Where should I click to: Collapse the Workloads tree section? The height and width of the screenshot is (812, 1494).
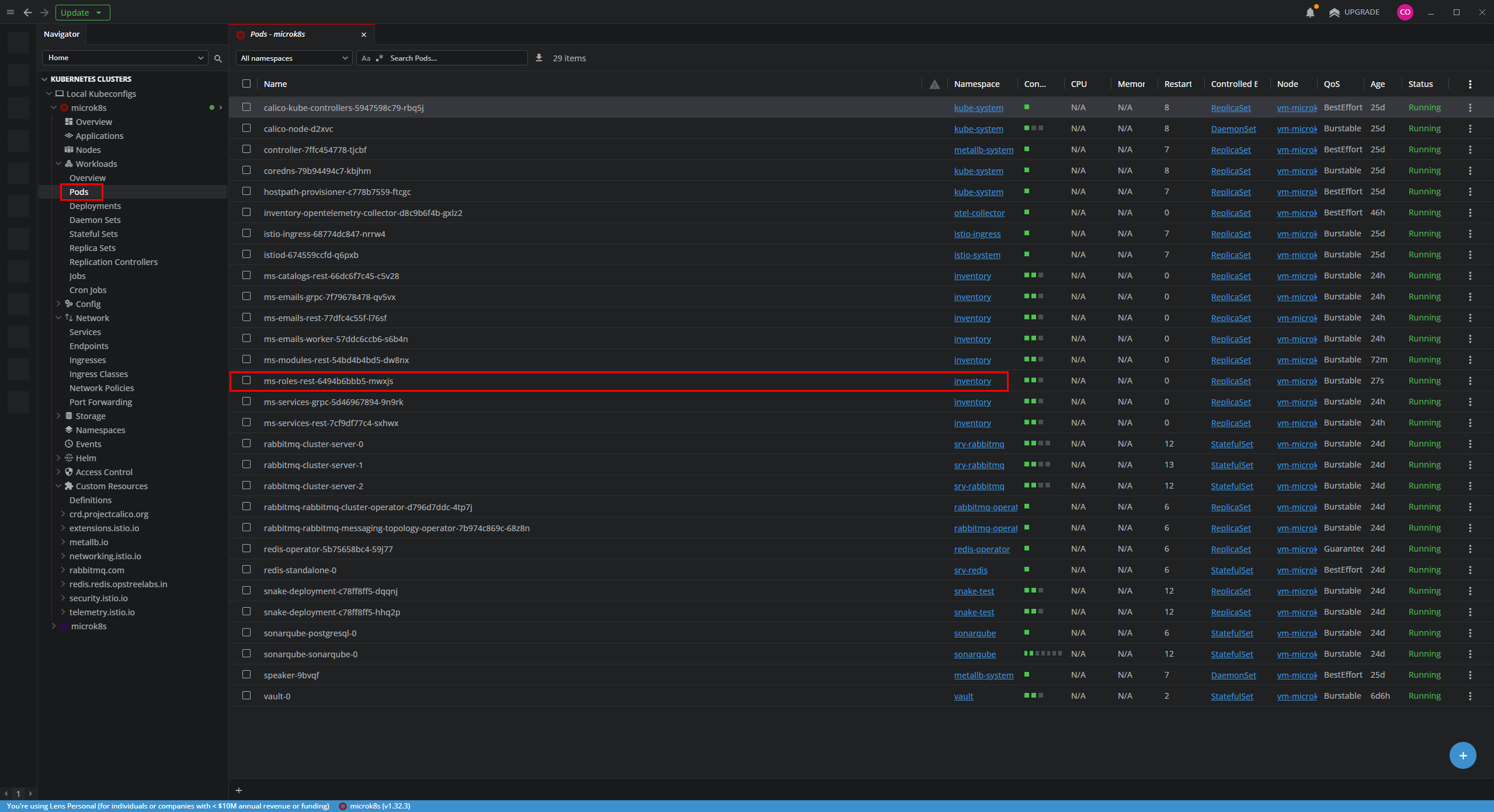(58, 164)
